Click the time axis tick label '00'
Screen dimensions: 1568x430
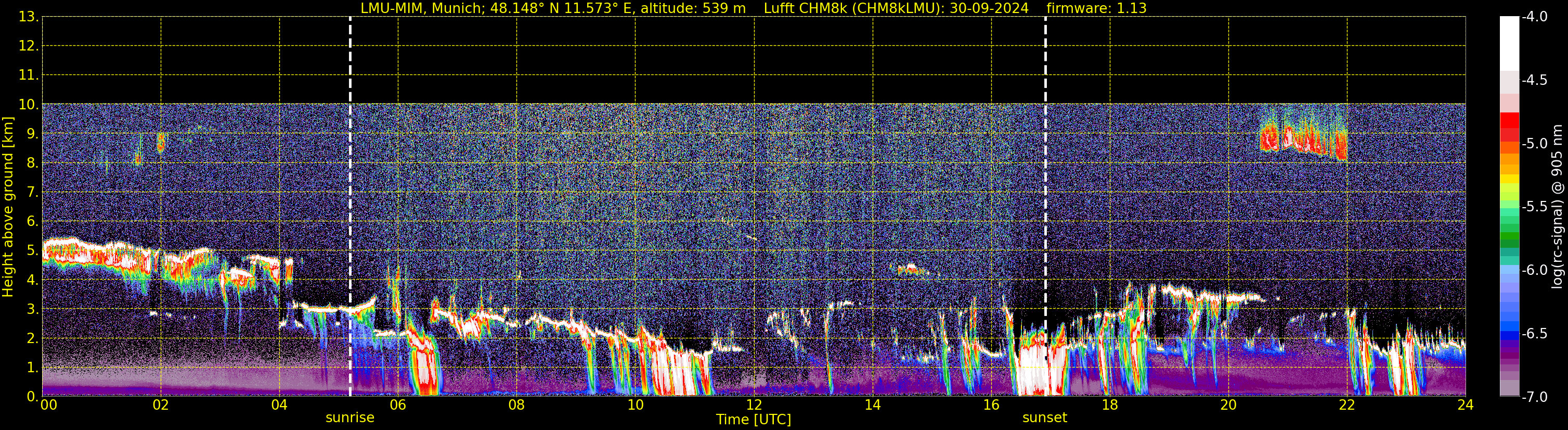[x=49, y=405]
